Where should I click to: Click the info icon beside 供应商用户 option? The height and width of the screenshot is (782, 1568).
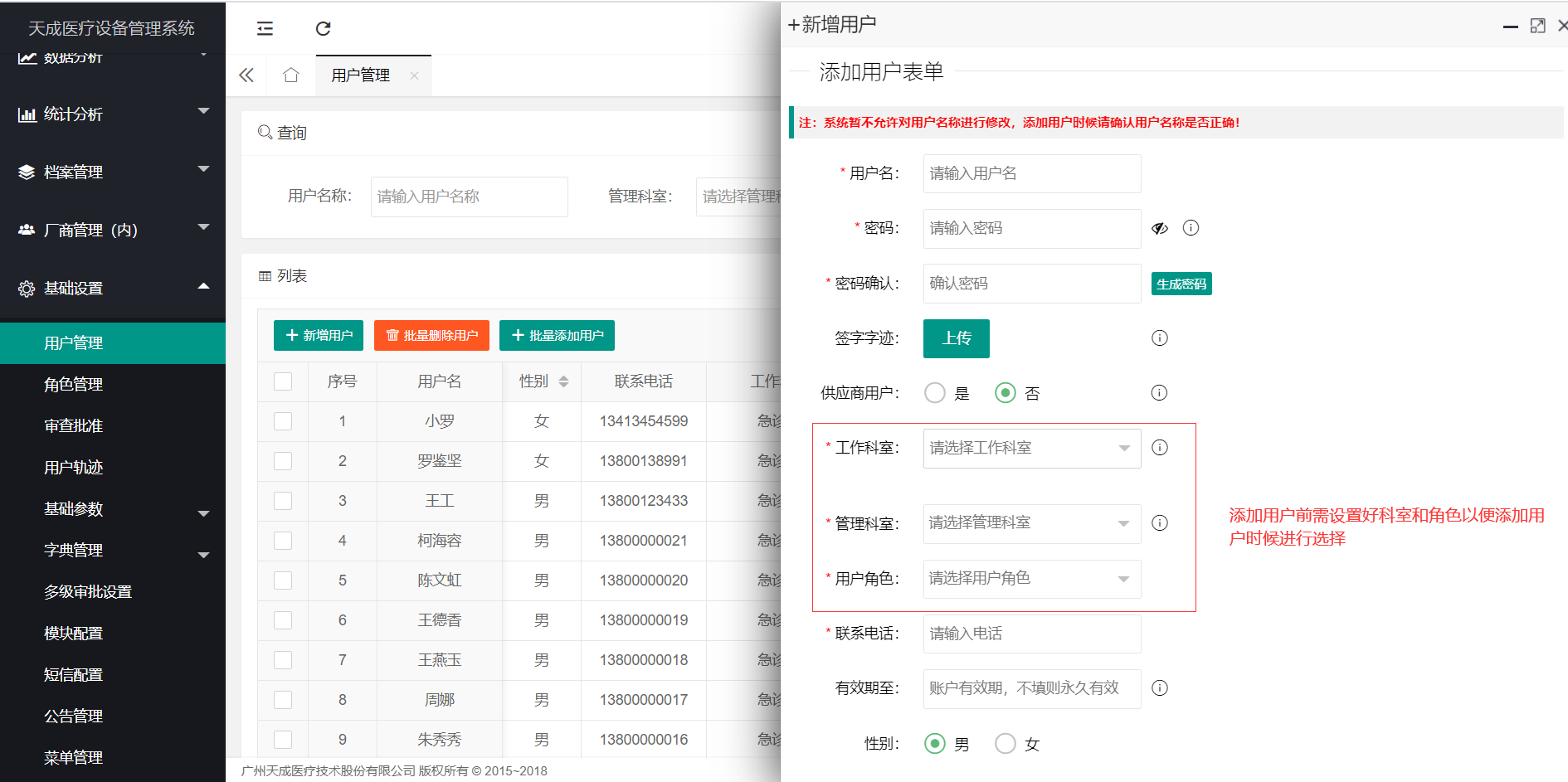(x=1160, y=393)
